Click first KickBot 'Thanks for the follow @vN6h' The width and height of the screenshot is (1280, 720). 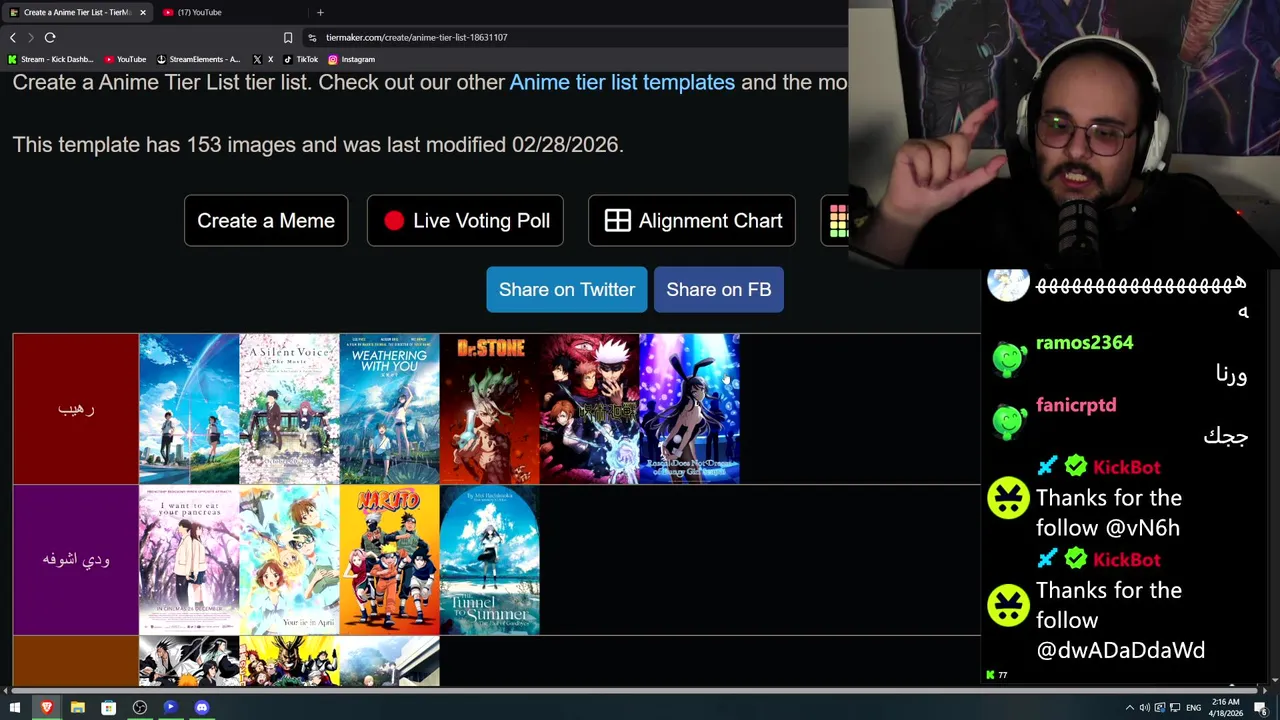coord(1108,512)
